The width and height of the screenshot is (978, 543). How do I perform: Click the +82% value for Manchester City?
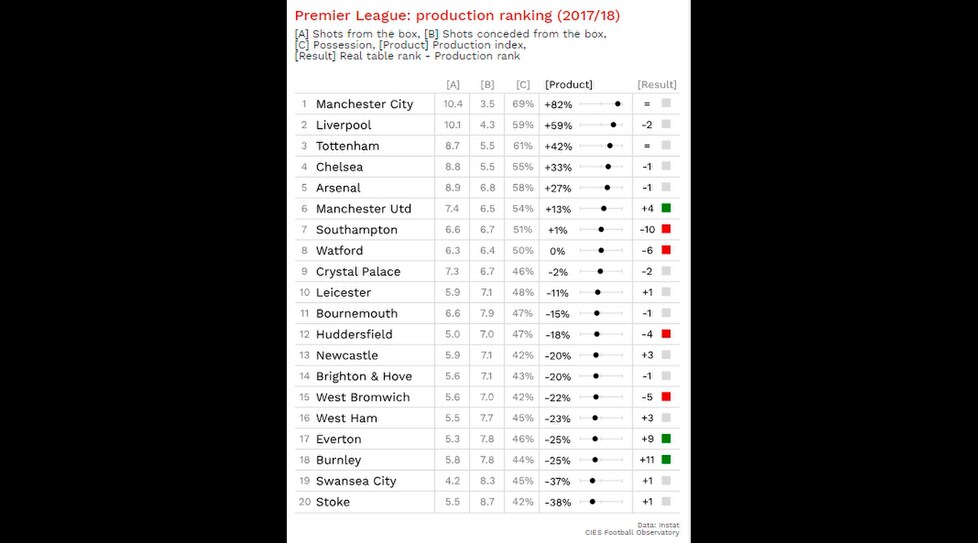(558, 105)
